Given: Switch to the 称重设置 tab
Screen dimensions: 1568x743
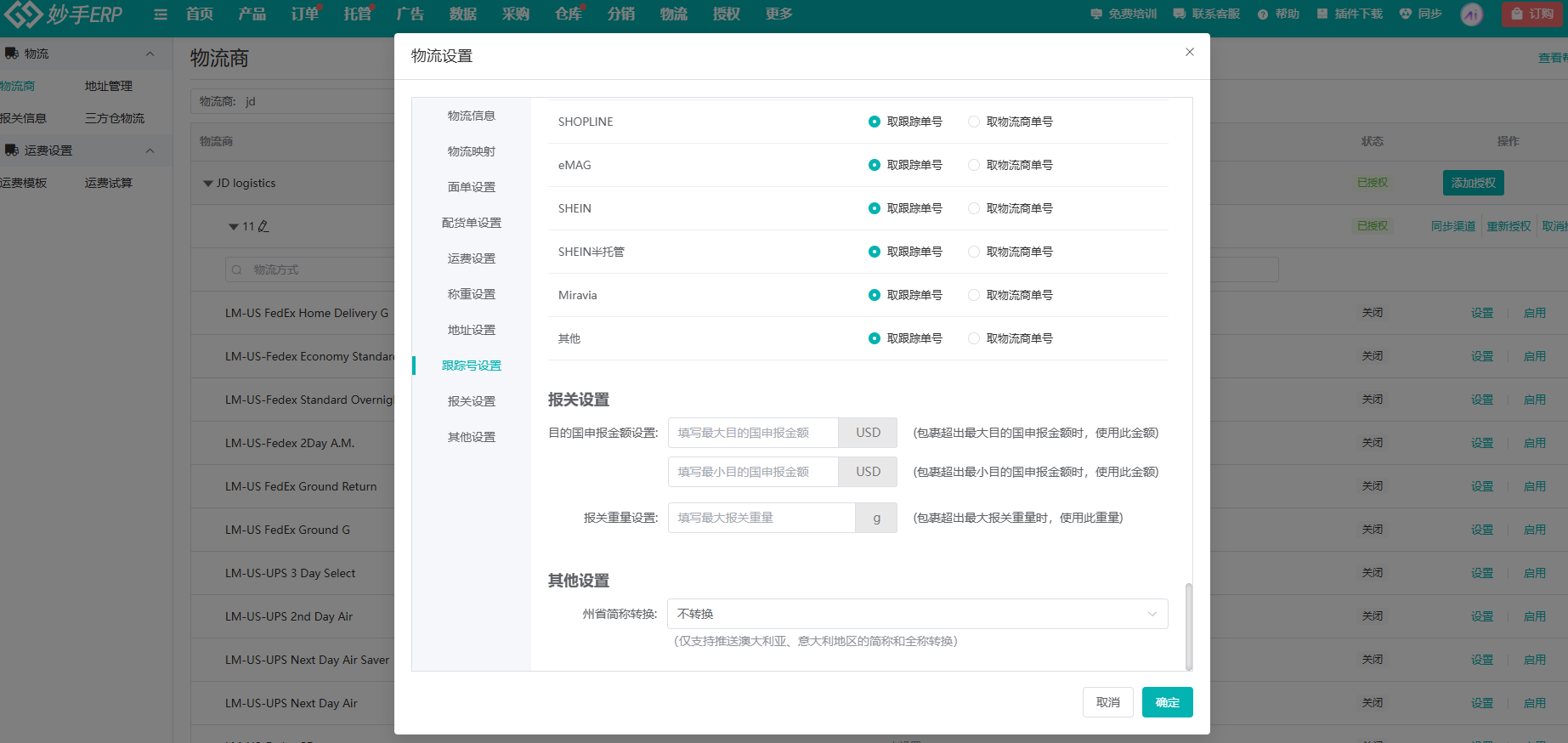Looking at the screenshot, I should coord(472,294).
